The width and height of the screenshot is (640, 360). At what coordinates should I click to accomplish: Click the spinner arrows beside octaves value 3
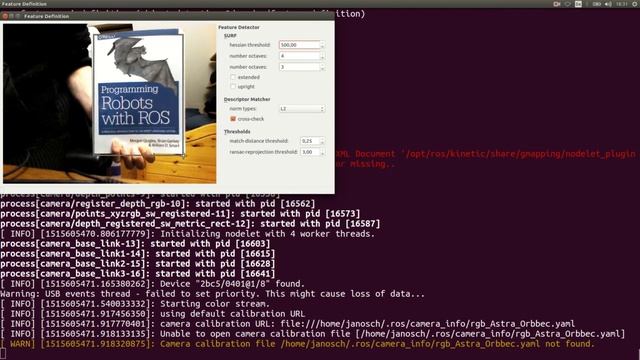pyautogui.click(x=322, y=67)
